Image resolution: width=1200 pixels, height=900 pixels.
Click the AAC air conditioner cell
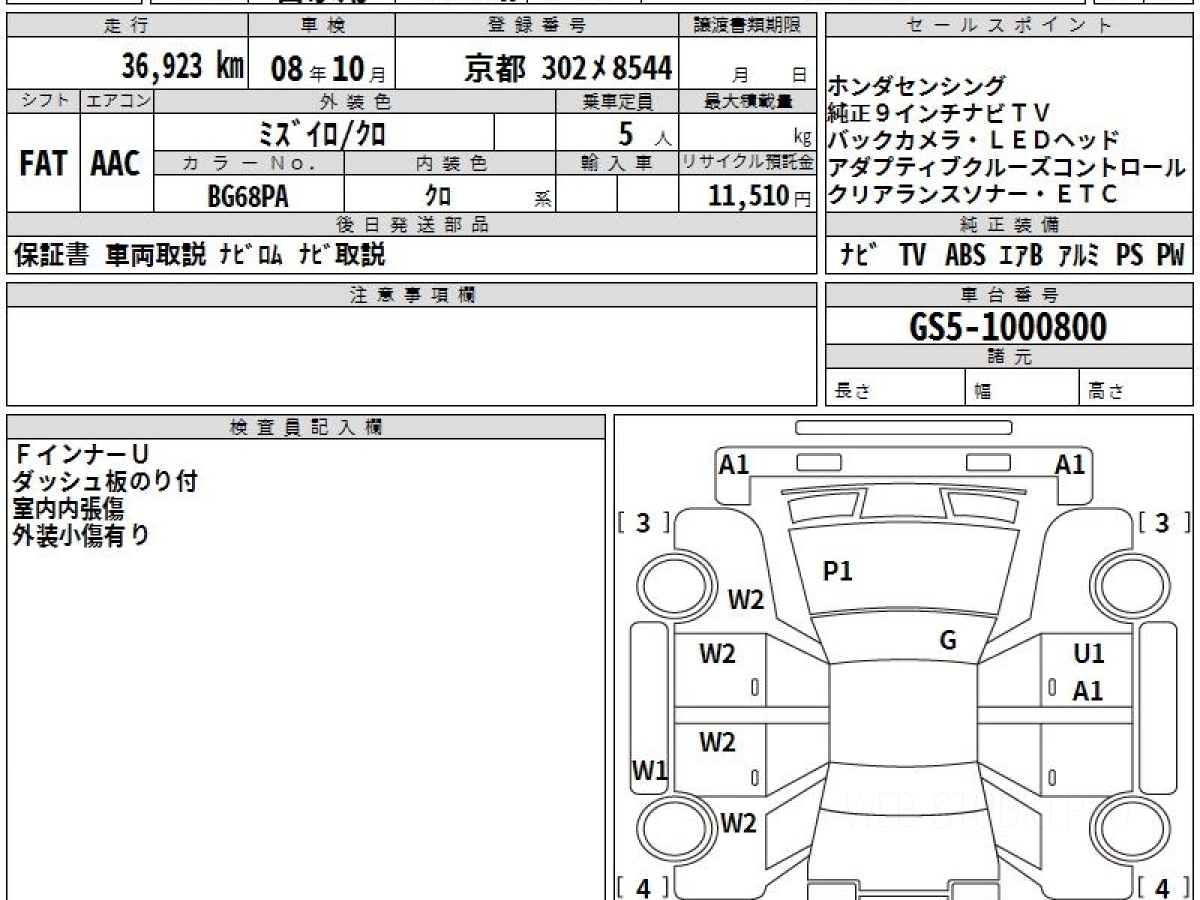click(116, 164)
